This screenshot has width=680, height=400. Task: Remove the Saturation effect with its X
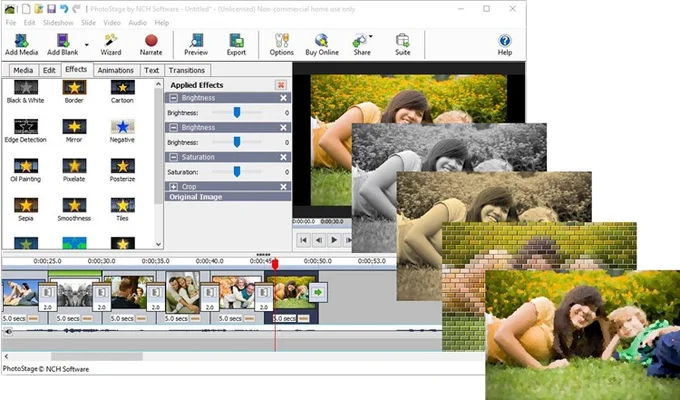click(x=283, y=157)
